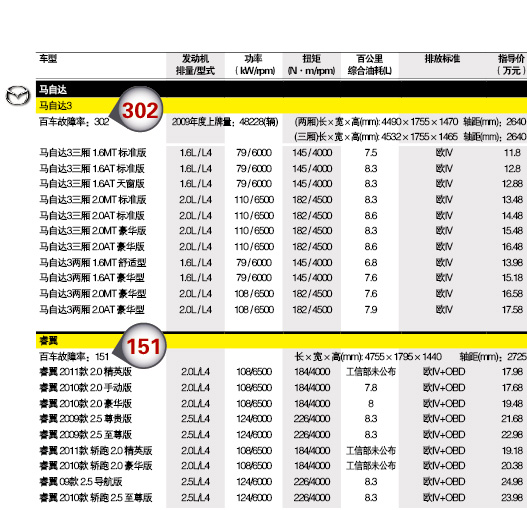Click the 7.8 fuel value in 睿翼 table
527x510 pixels.
coord(370,388)
